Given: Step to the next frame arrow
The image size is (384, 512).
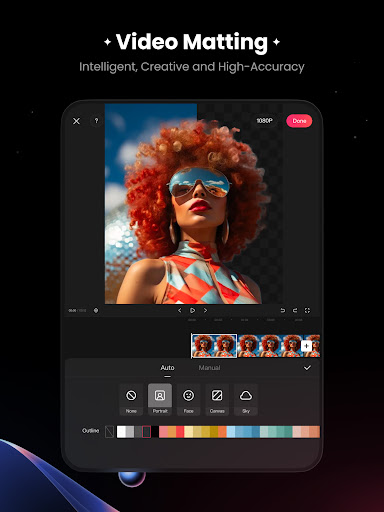Looking at the screenshot, I should (x=205, y=310).
